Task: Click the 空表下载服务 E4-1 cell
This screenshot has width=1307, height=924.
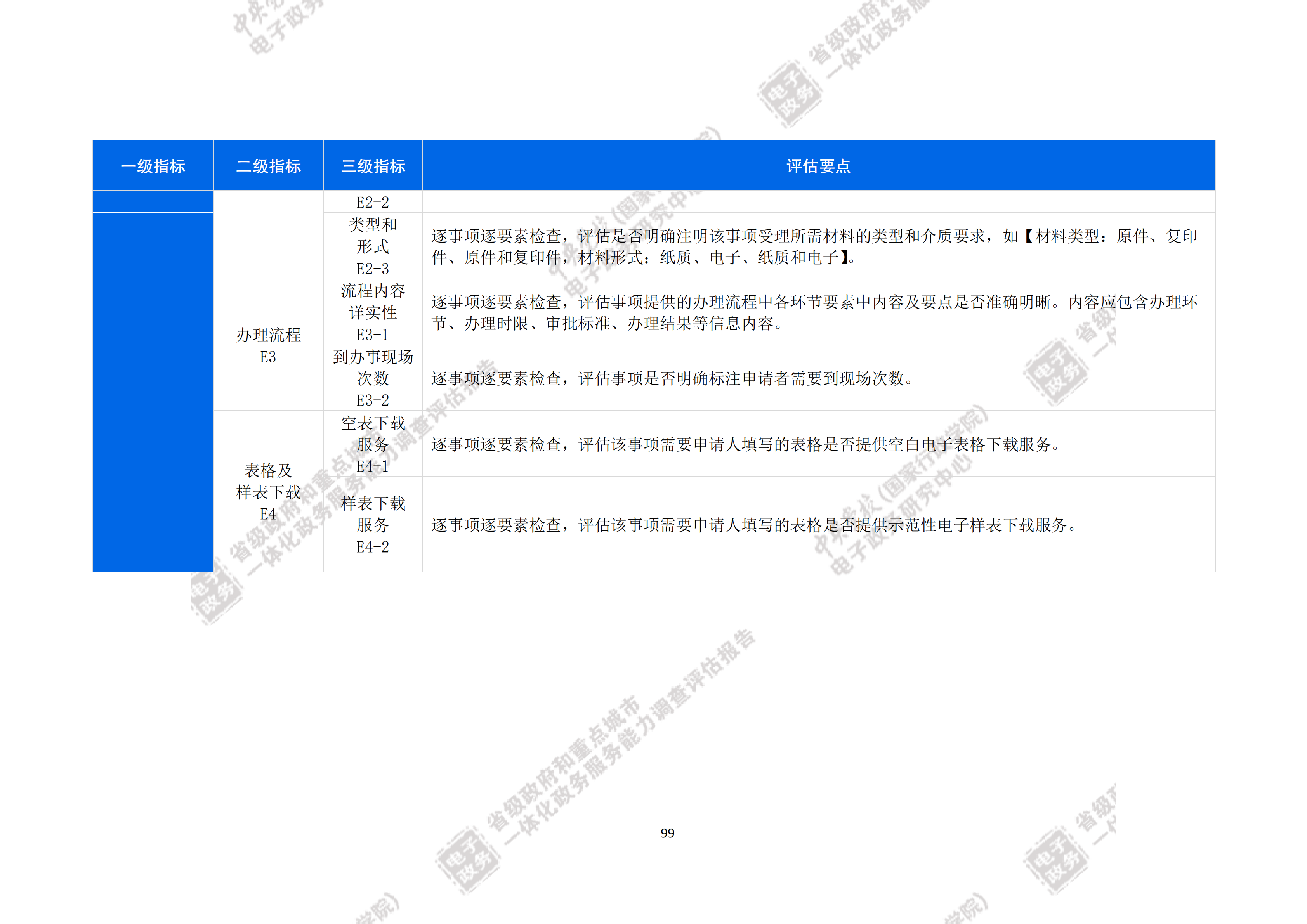Action: pos(373,444)
